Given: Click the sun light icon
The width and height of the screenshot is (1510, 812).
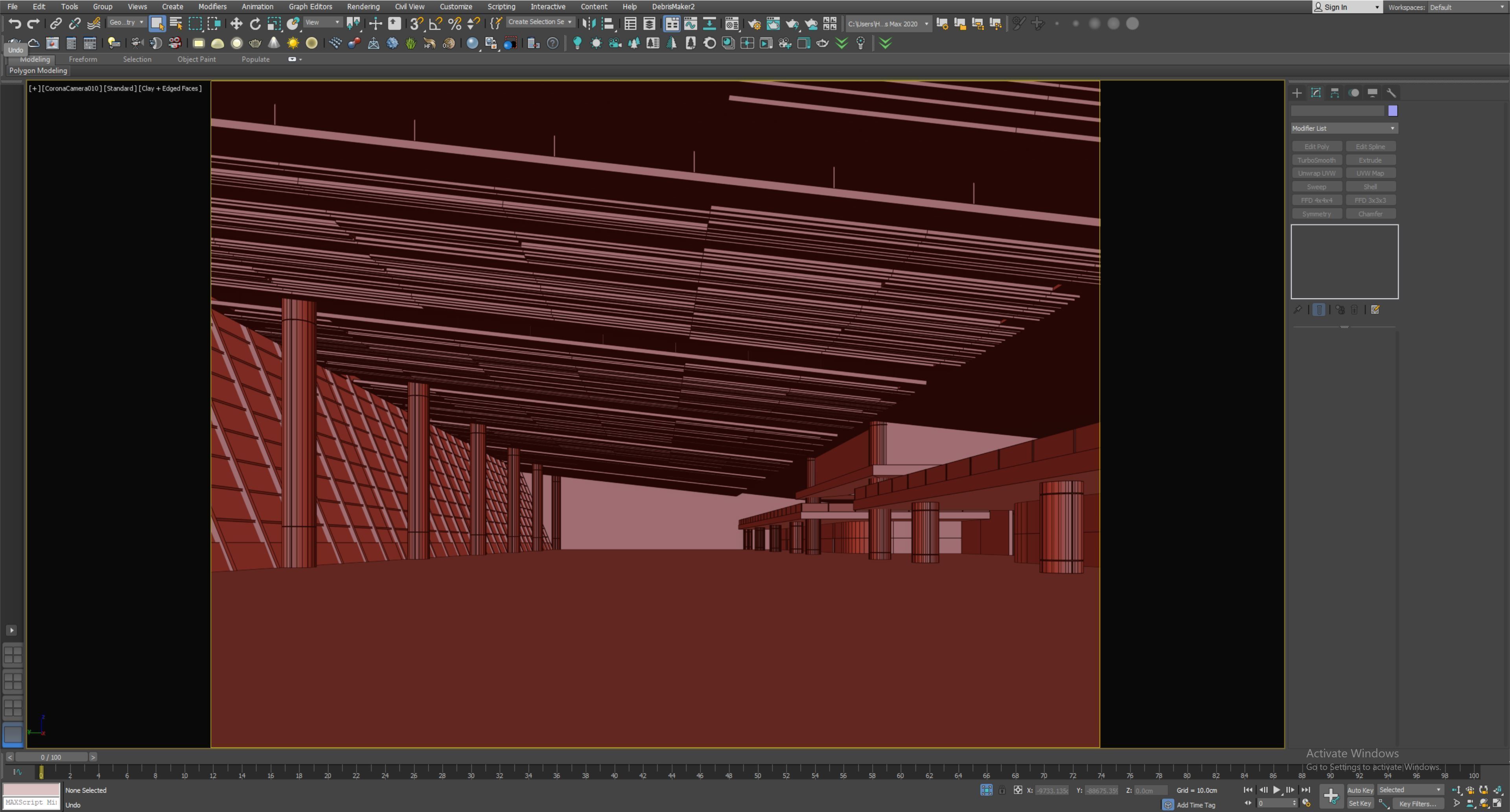Looking at the screenshot, I should (x=293, y=43).
